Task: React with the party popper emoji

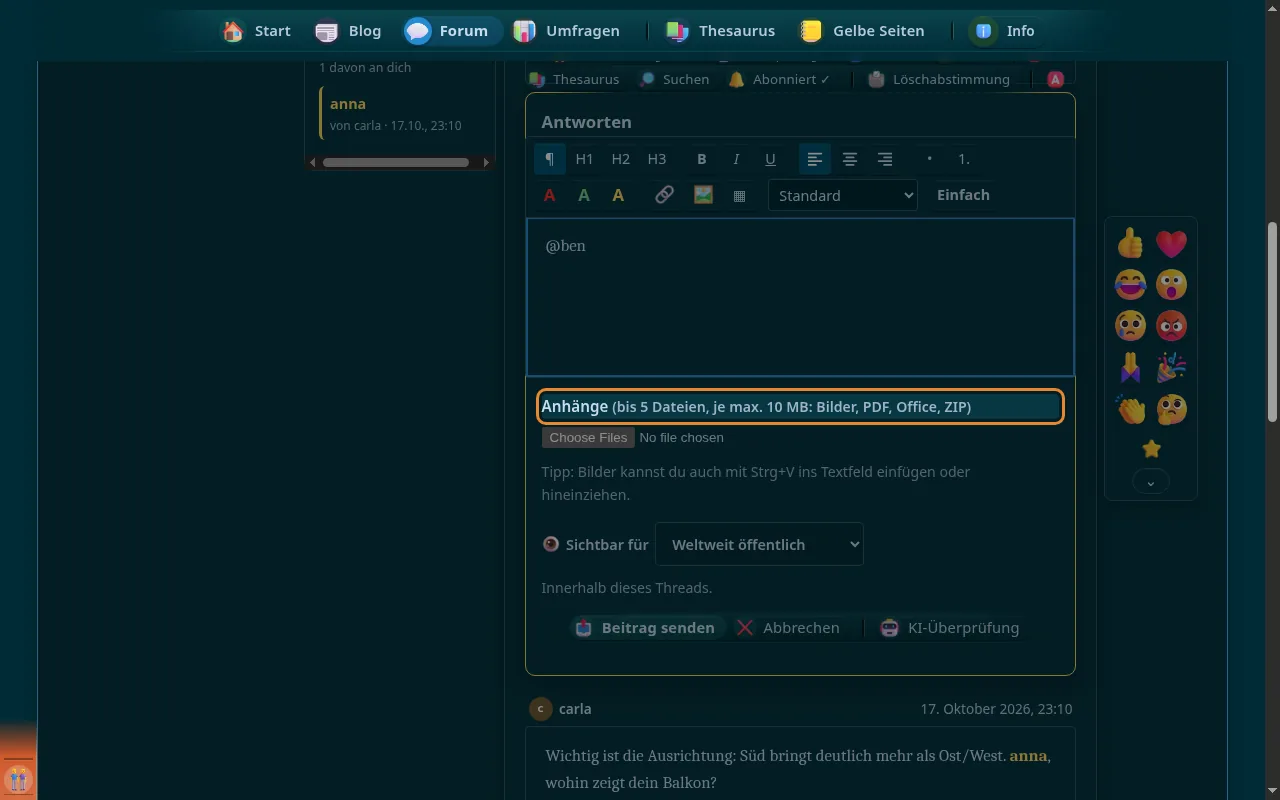Action: (1171, 367)
